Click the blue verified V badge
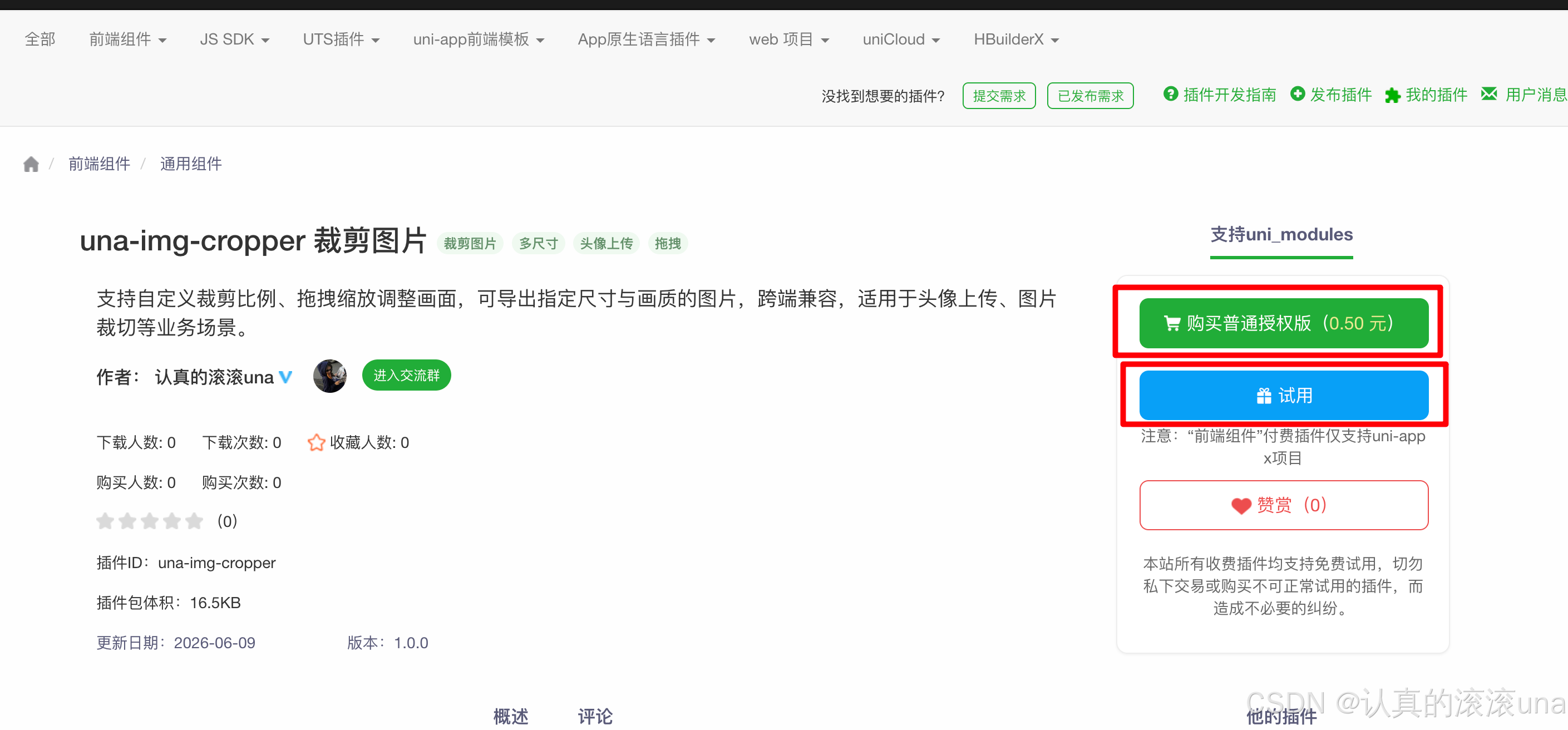 pos(285,377)
